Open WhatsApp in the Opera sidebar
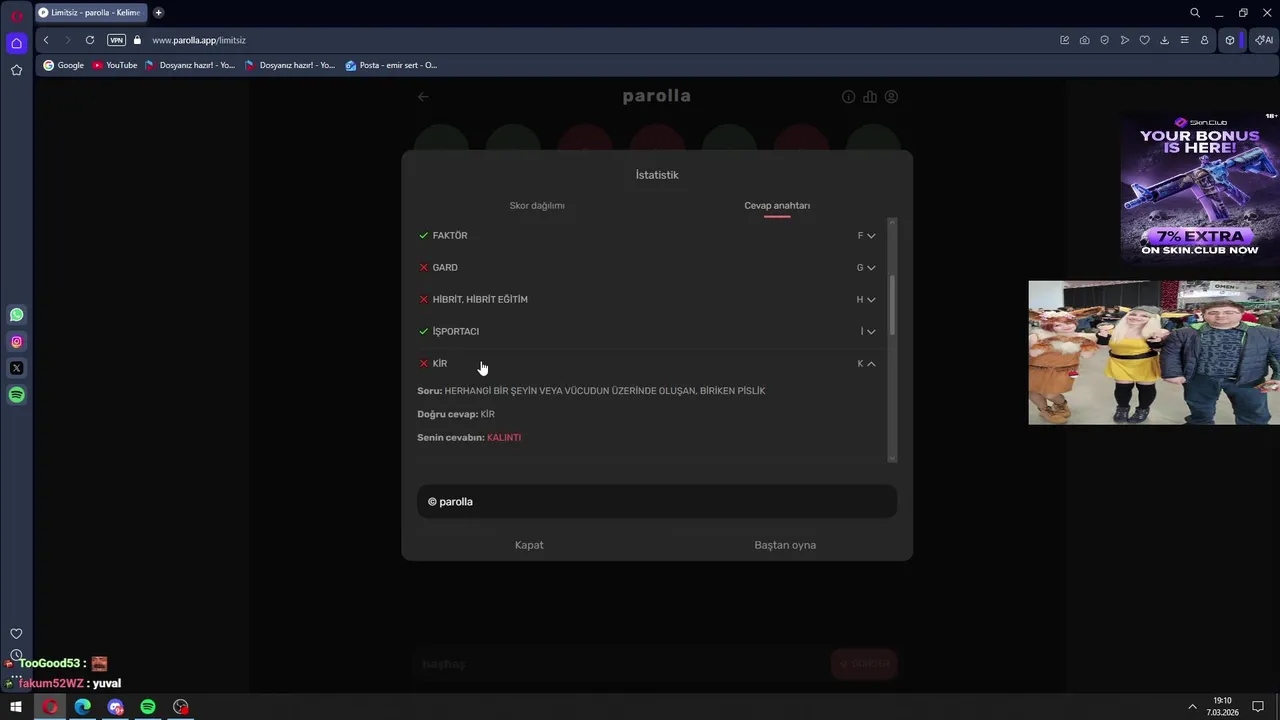The height and width of the screenshot is (720, 1280). pyautogui.click(x=16, y=315)
